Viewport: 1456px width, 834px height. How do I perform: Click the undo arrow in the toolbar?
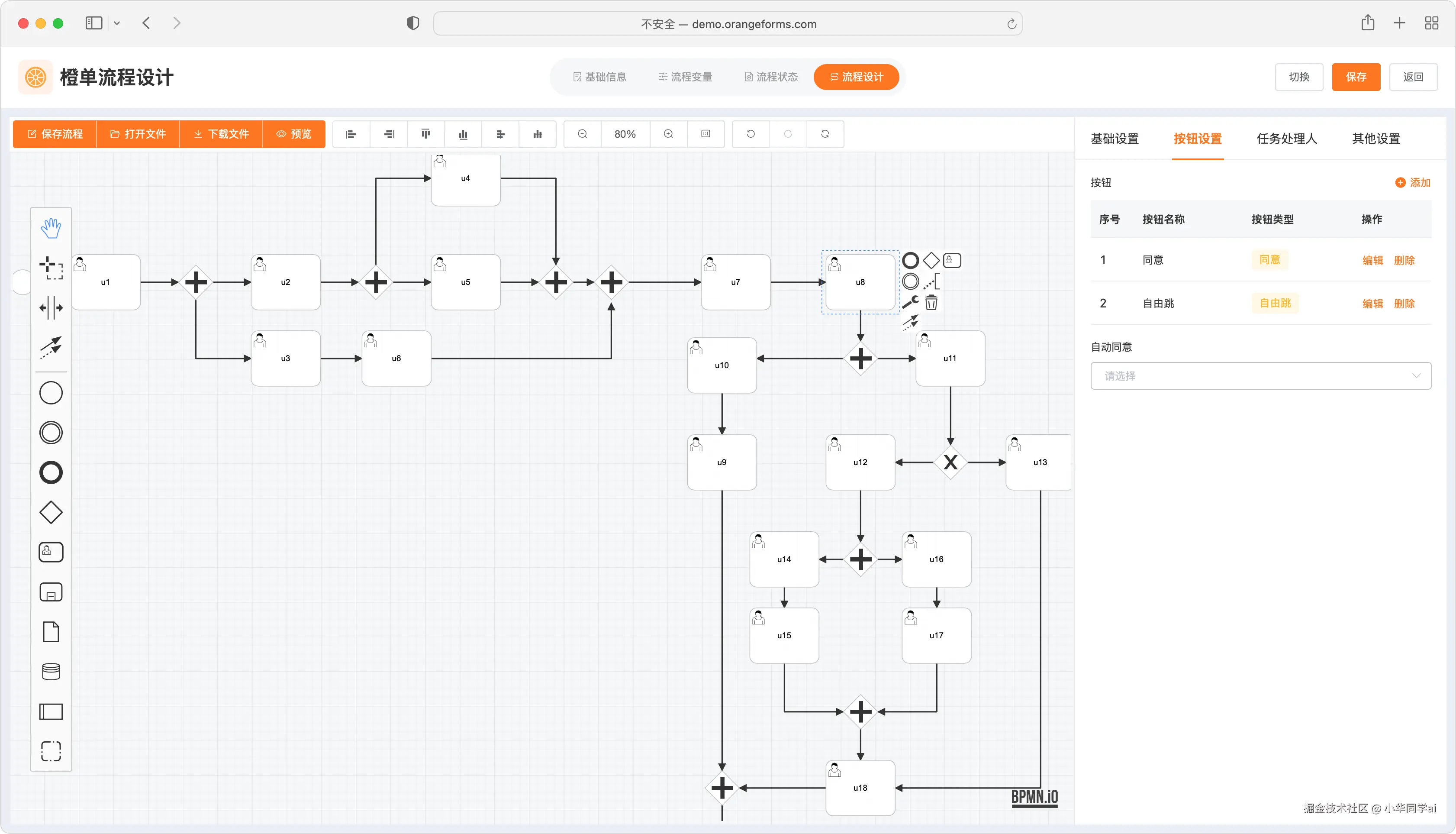(750, 134)
